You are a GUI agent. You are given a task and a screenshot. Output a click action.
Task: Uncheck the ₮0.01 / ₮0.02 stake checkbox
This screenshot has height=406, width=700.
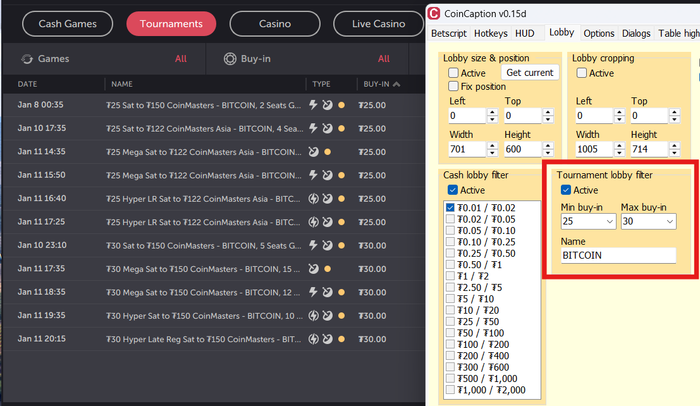coord(450,208)
